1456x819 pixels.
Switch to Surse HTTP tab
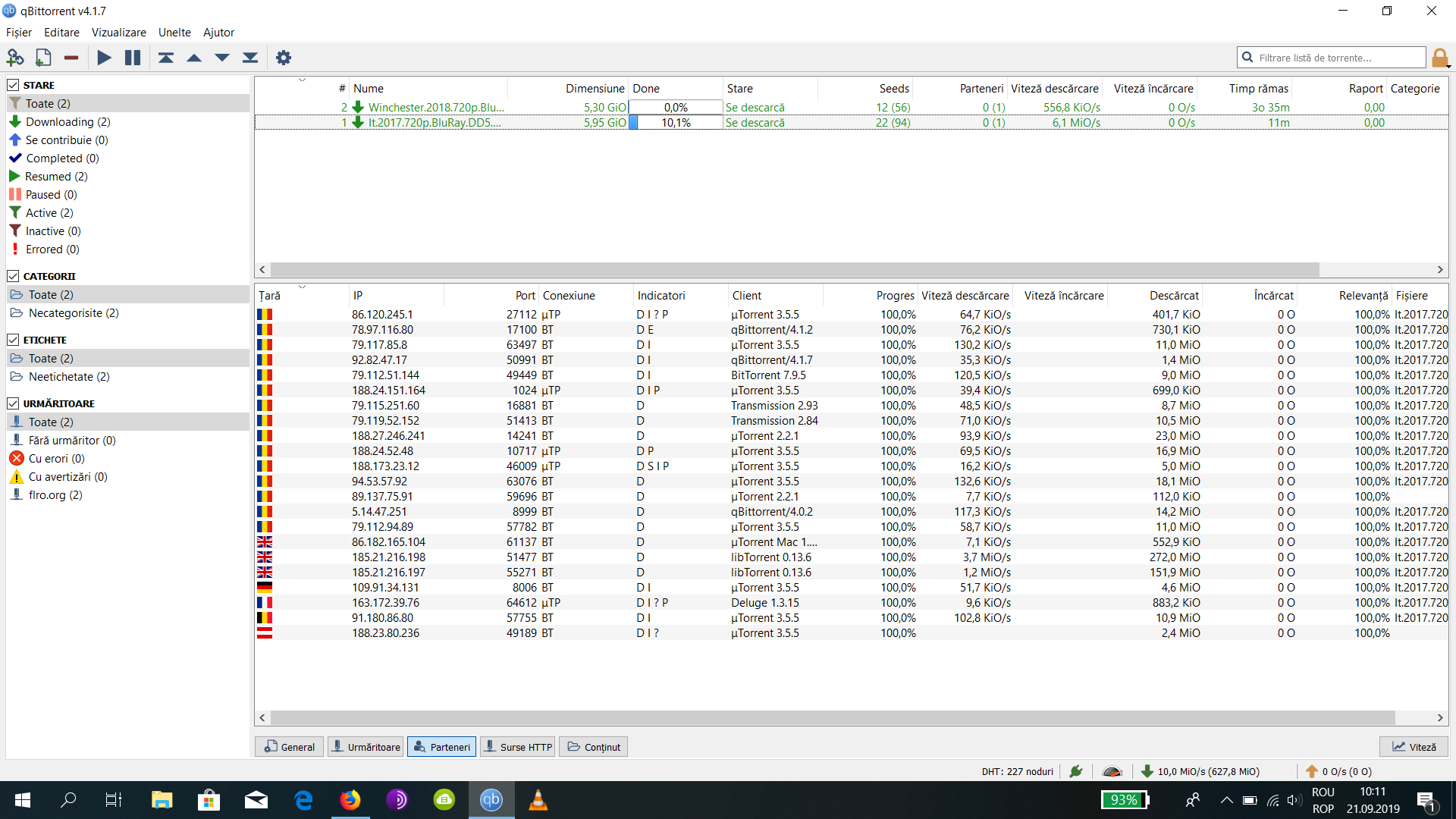[518, 747]
